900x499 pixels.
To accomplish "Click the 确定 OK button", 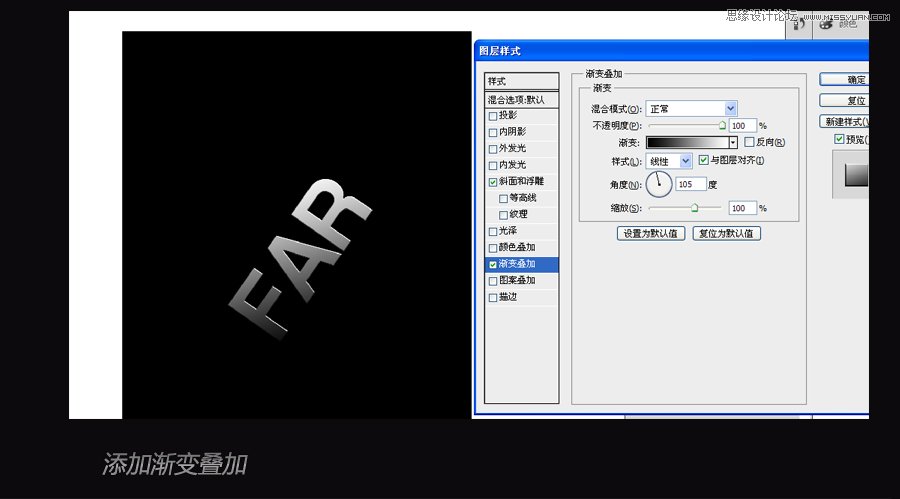I will tap(844, 79).
